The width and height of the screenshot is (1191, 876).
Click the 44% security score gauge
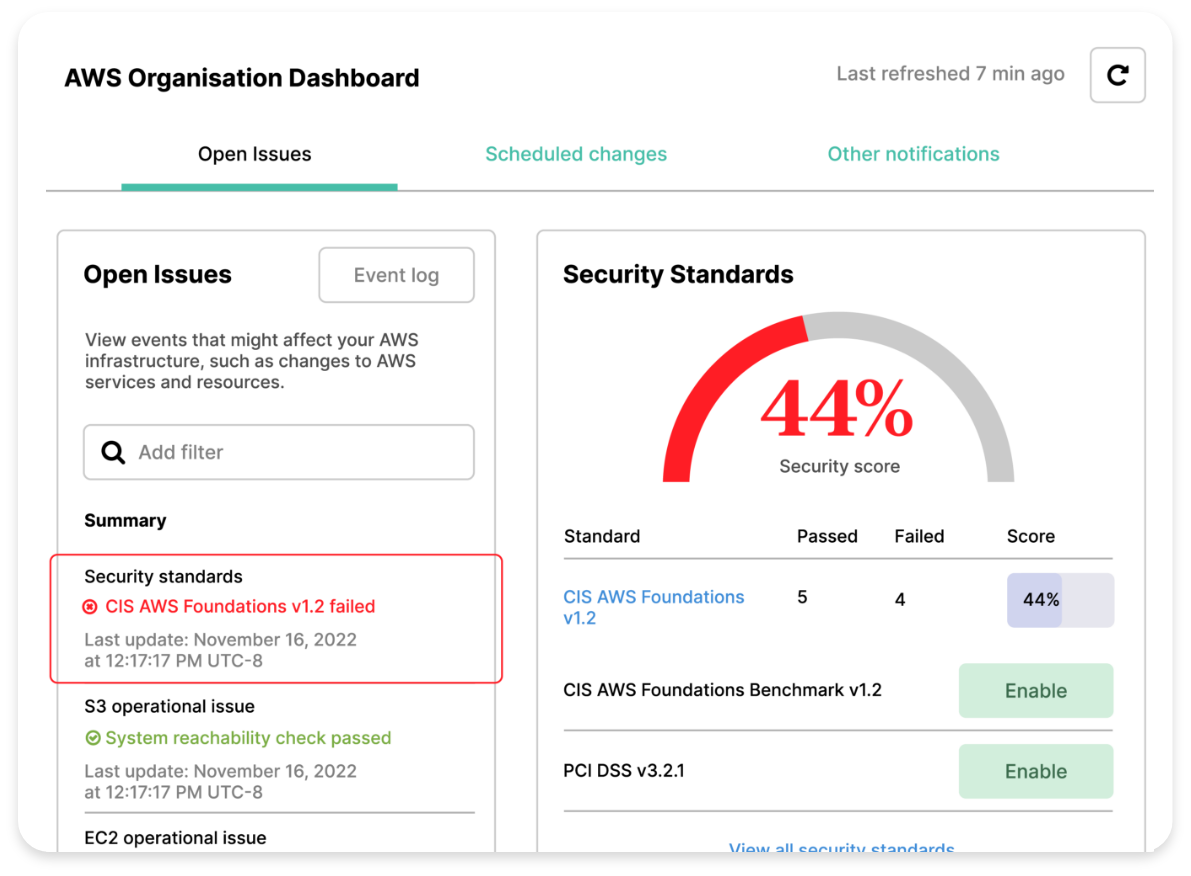click(838, 397)
